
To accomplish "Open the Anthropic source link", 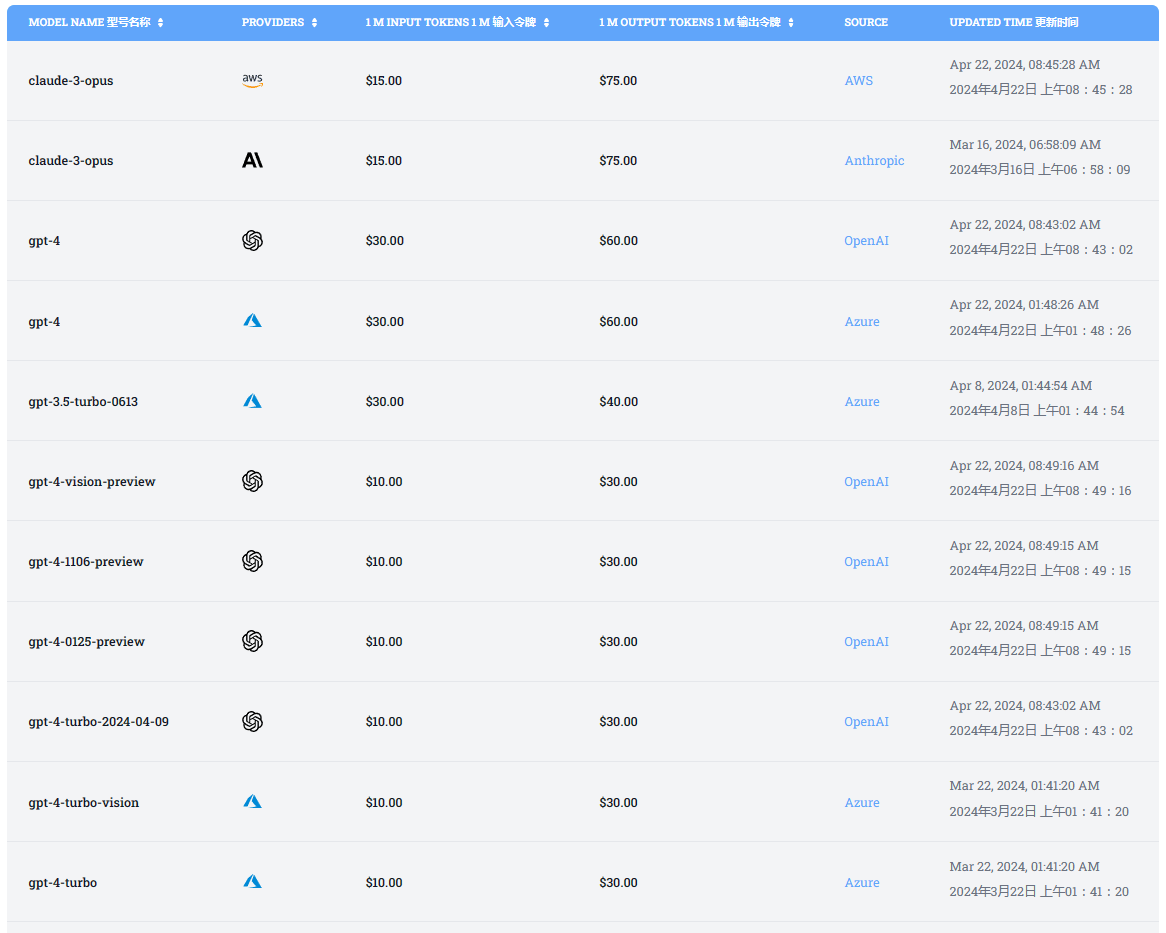I will (x=874, y=161).
